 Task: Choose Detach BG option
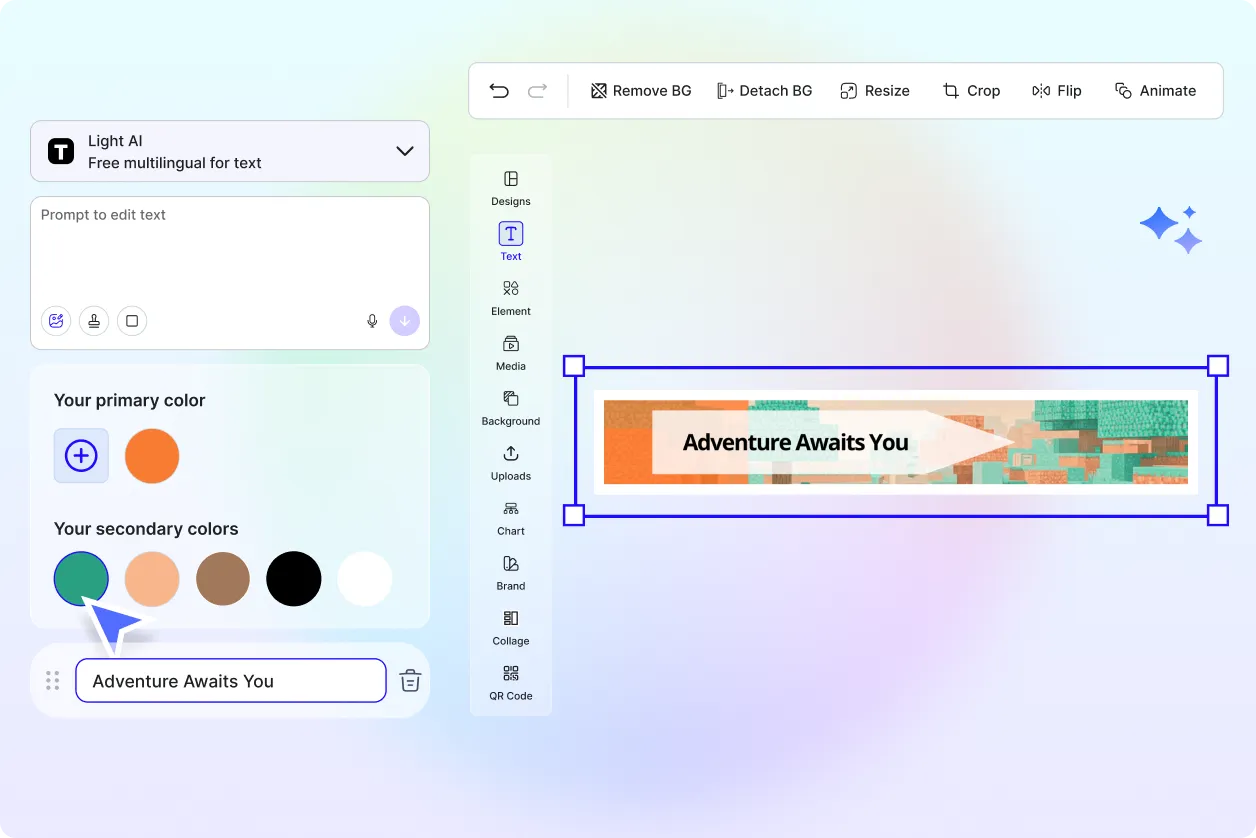coord(765,91)
